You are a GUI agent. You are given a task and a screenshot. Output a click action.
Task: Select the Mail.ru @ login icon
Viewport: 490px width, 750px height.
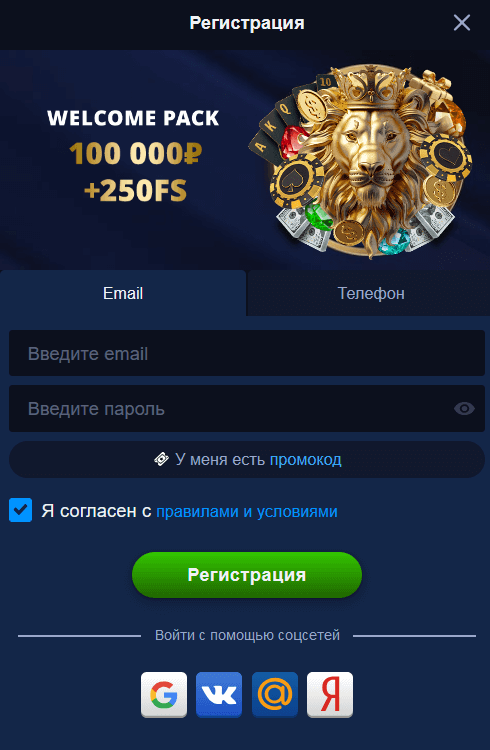pos(275,694)
